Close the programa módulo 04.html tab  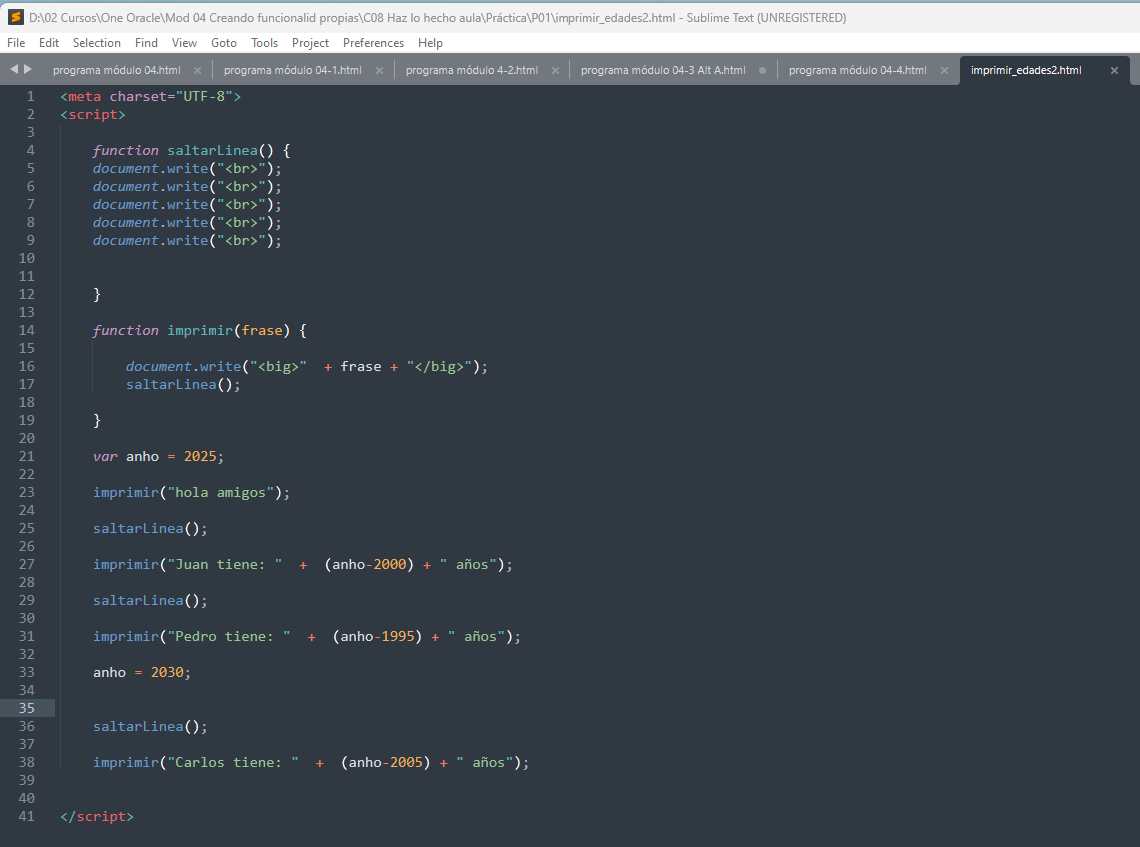197,71
